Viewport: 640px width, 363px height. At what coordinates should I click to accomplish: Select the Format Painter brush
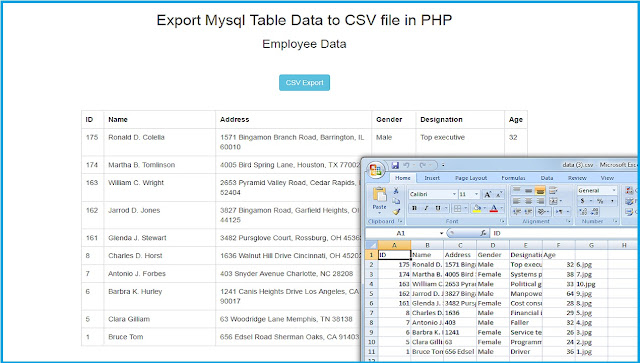(396, 212)
